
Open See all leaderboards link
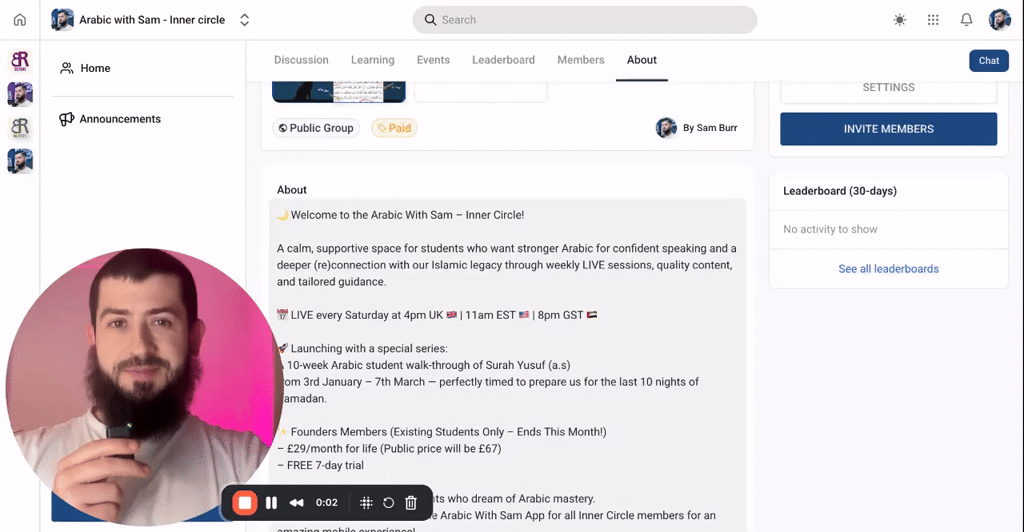click(888, 269)
